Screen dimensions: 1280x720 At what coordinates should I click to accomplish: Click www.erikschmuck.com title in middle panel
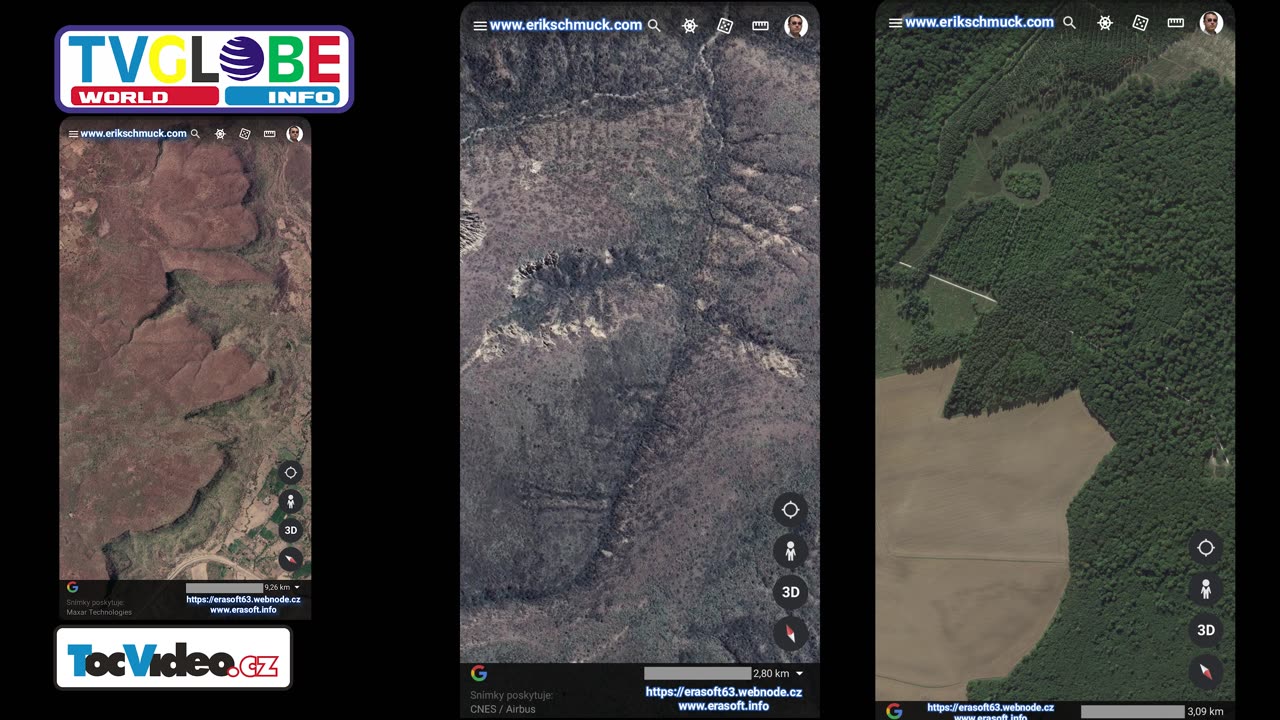pos(566,25)
